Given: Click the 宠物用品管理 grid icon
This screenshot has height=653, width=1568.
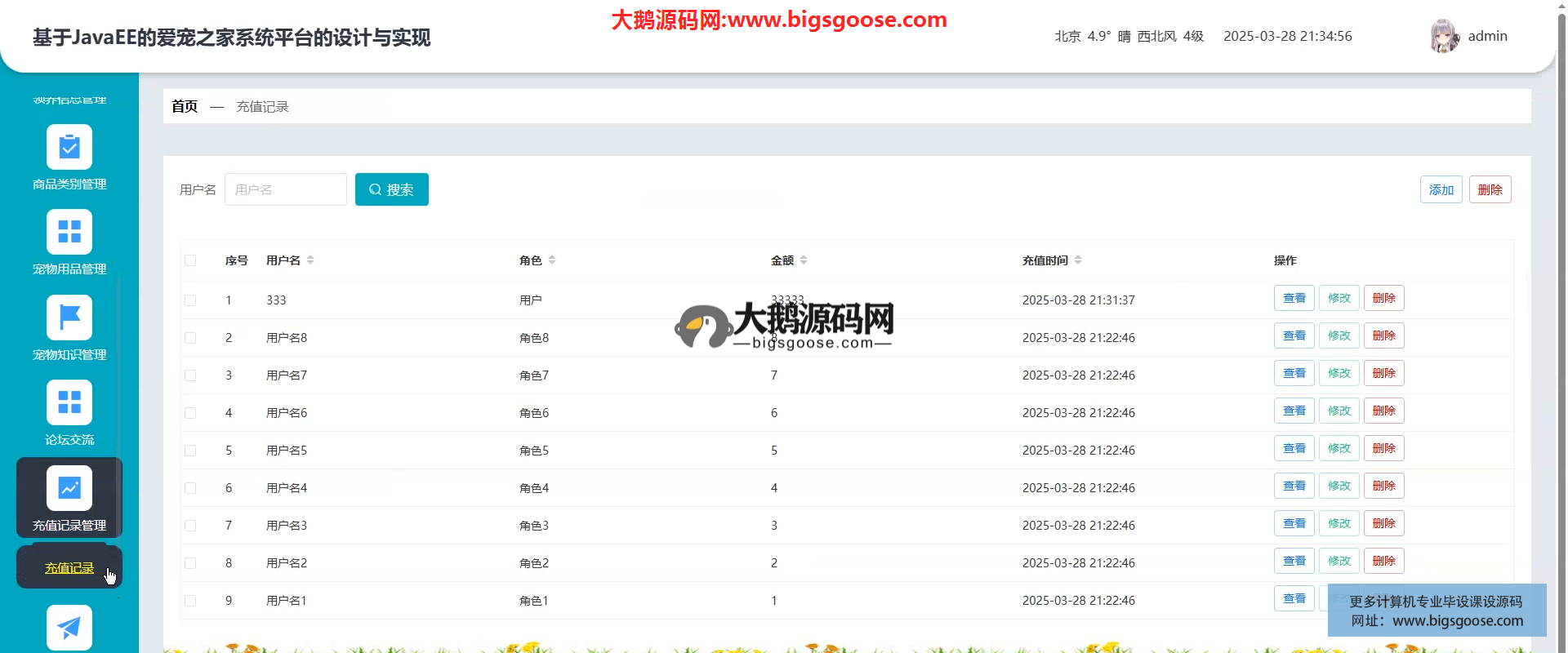Looking at the screenshot, I should coord(69,232).
